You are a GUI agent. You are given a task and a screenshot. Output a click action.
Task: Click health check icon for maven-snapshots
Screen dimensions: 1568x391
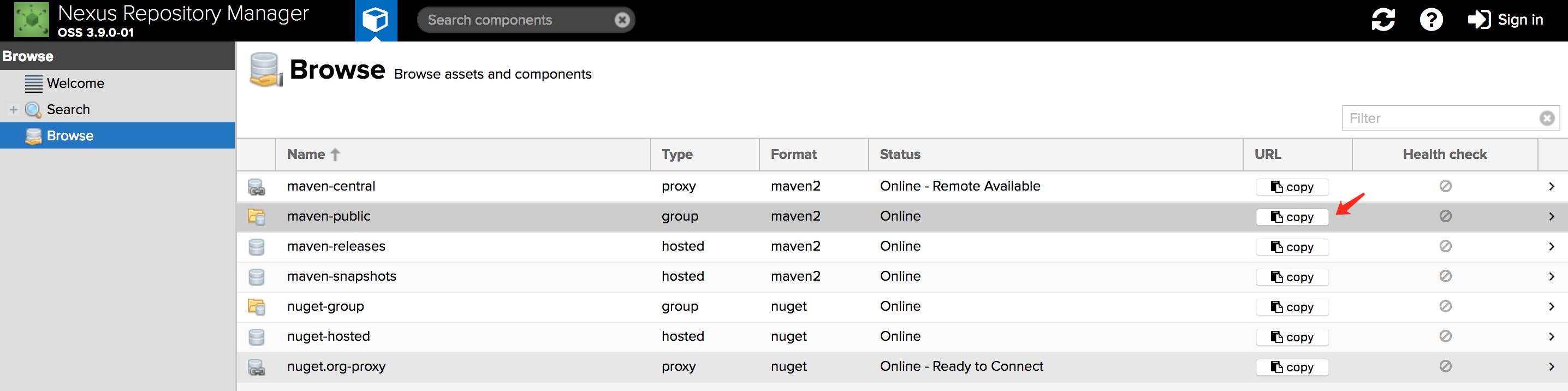tap(1445, 276)
